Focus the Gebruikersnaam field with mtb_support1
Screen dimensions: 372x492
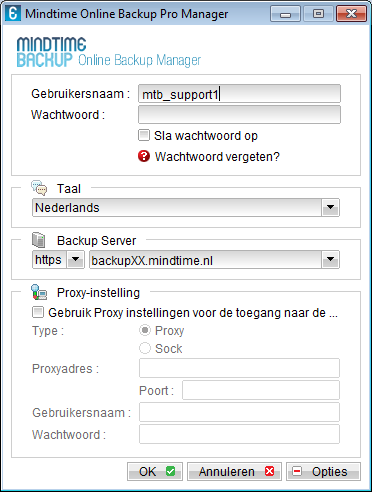239,94
